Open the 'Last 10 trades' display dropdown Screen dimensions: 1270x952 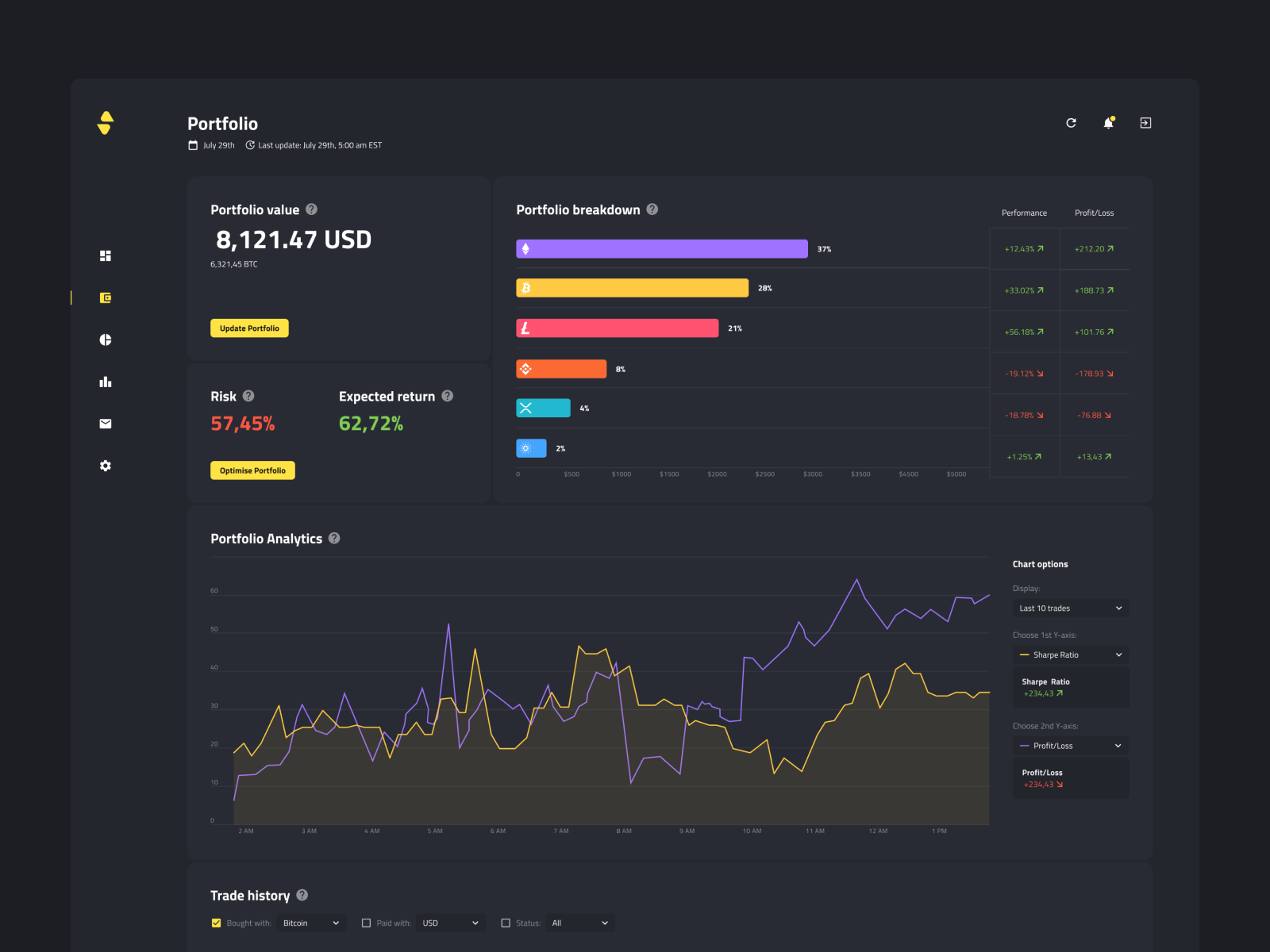1070,608
